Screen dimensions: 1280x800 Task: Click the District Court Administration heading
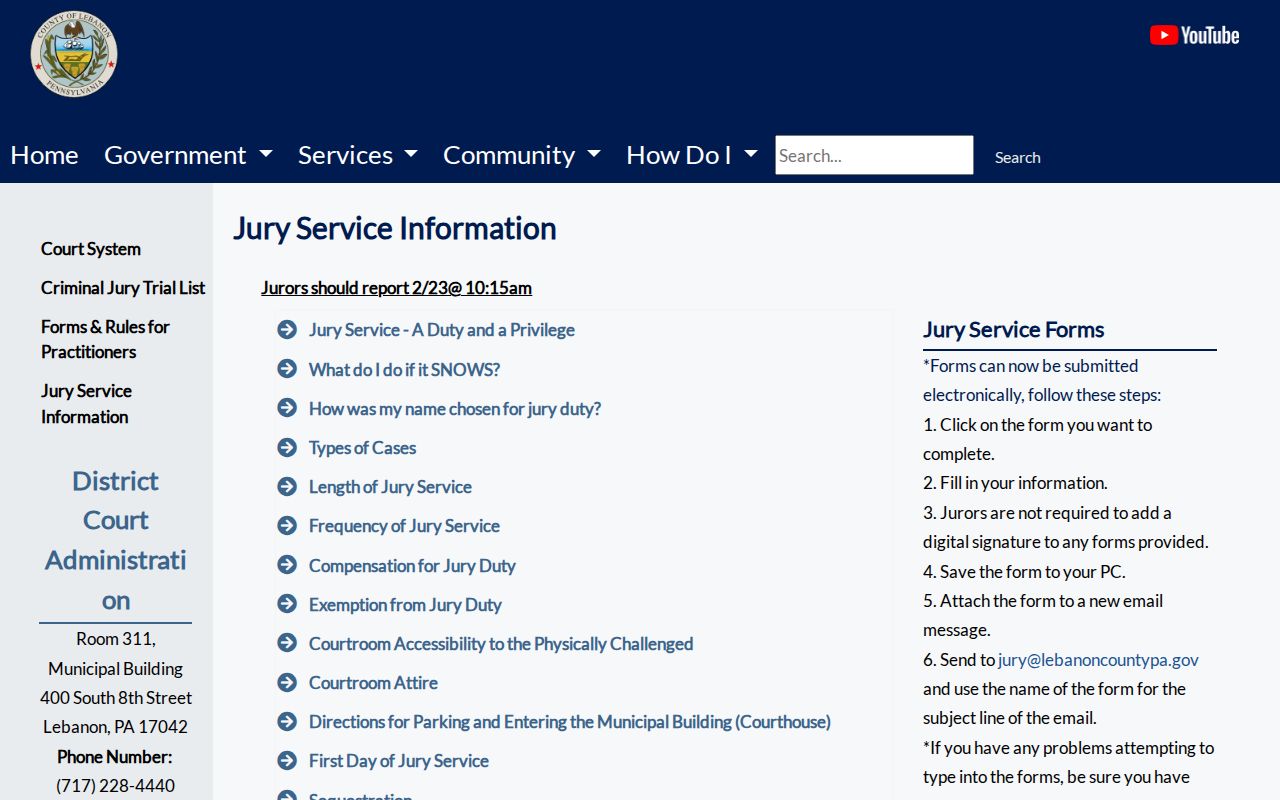115,540
